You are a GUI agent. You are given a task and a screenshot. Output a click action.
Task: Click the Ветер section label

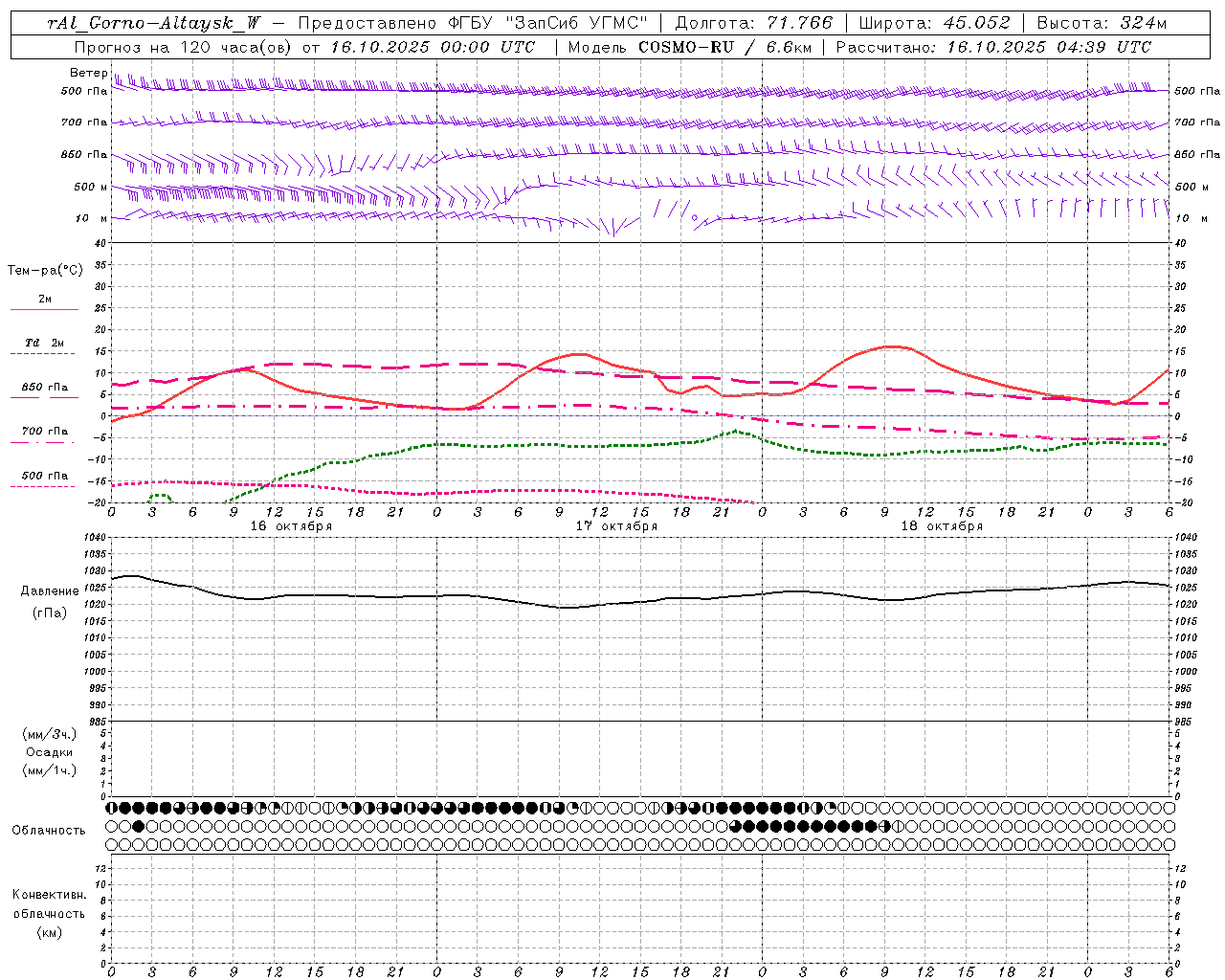(x=88, y=73)
